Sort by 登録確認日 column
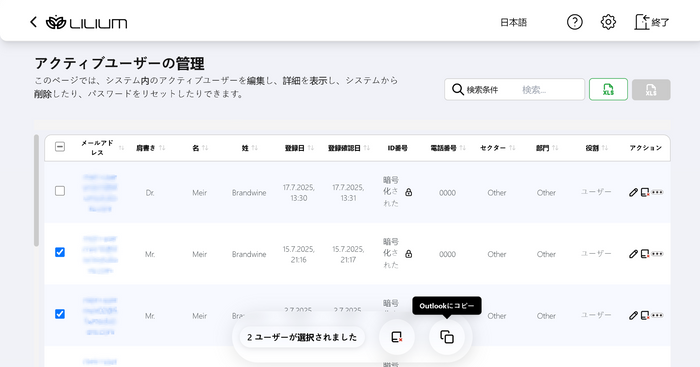Image resolution: width=700 pixels, height=367 pixels. coord(367,148)
